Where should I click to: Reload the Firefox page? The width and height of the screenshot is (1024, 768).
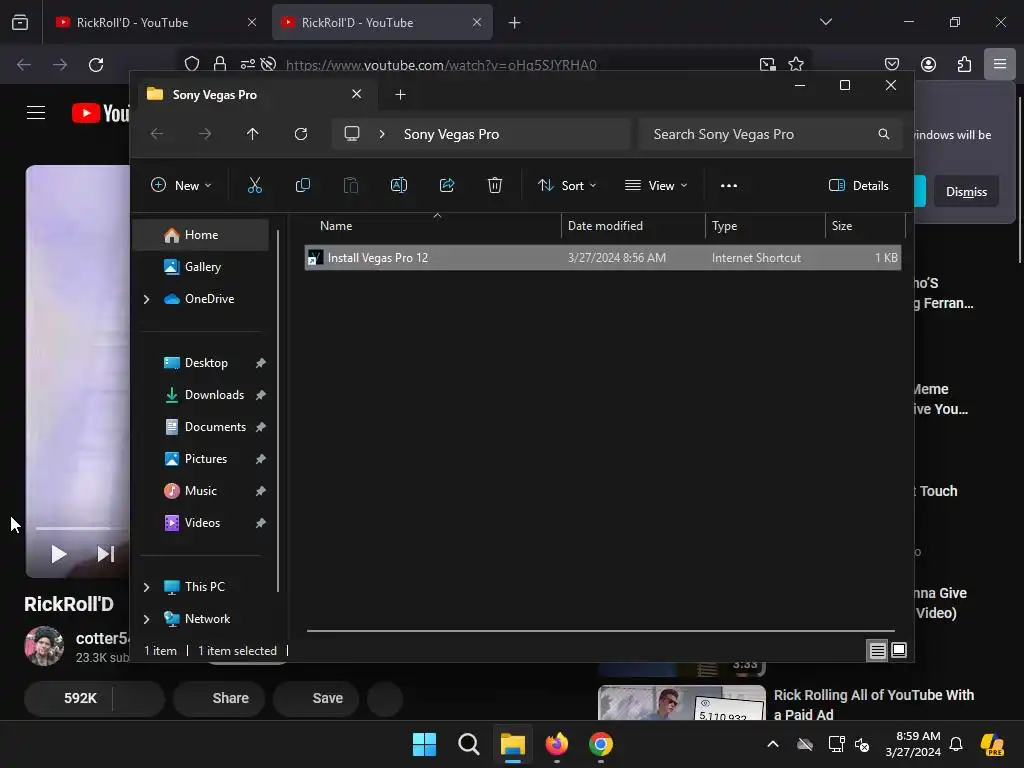point(96,65)
